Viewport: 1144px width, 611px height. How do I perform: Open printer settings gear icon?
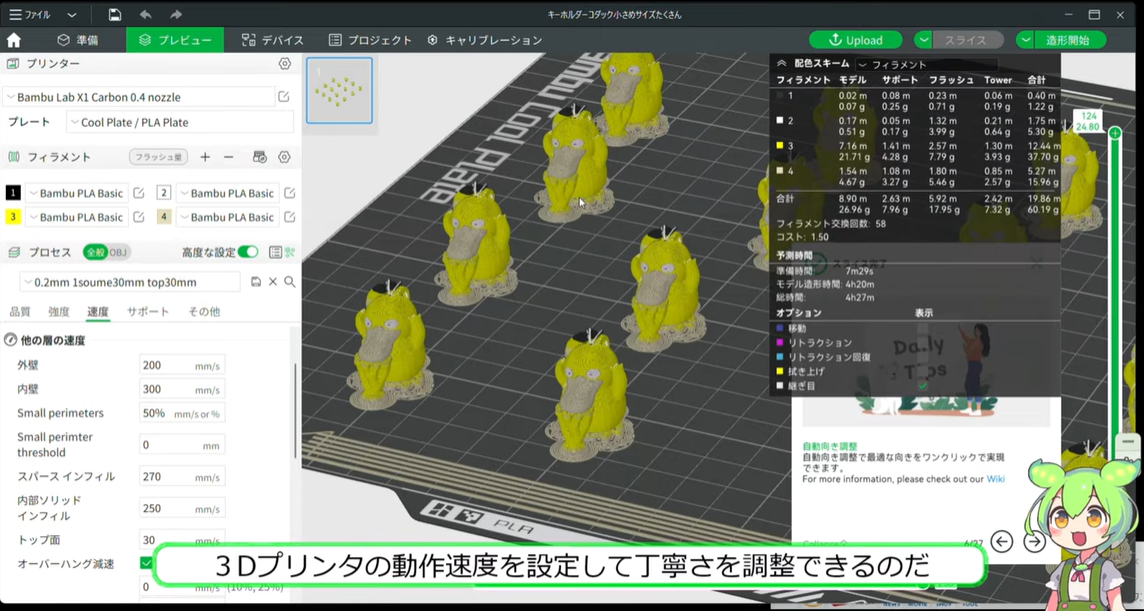[x=285, y=64]
